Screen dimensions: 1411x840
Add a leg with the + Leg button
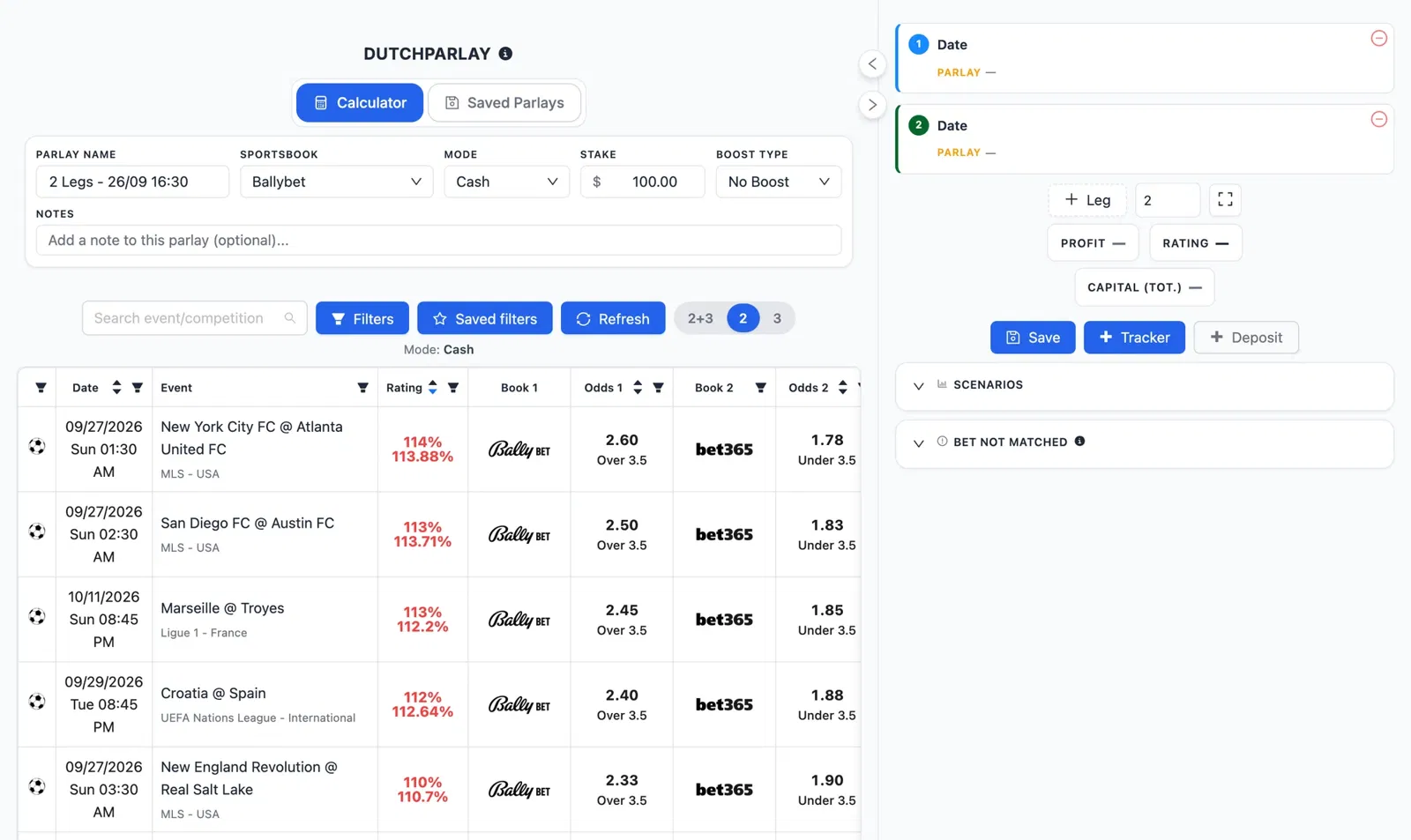(1087, 200)
